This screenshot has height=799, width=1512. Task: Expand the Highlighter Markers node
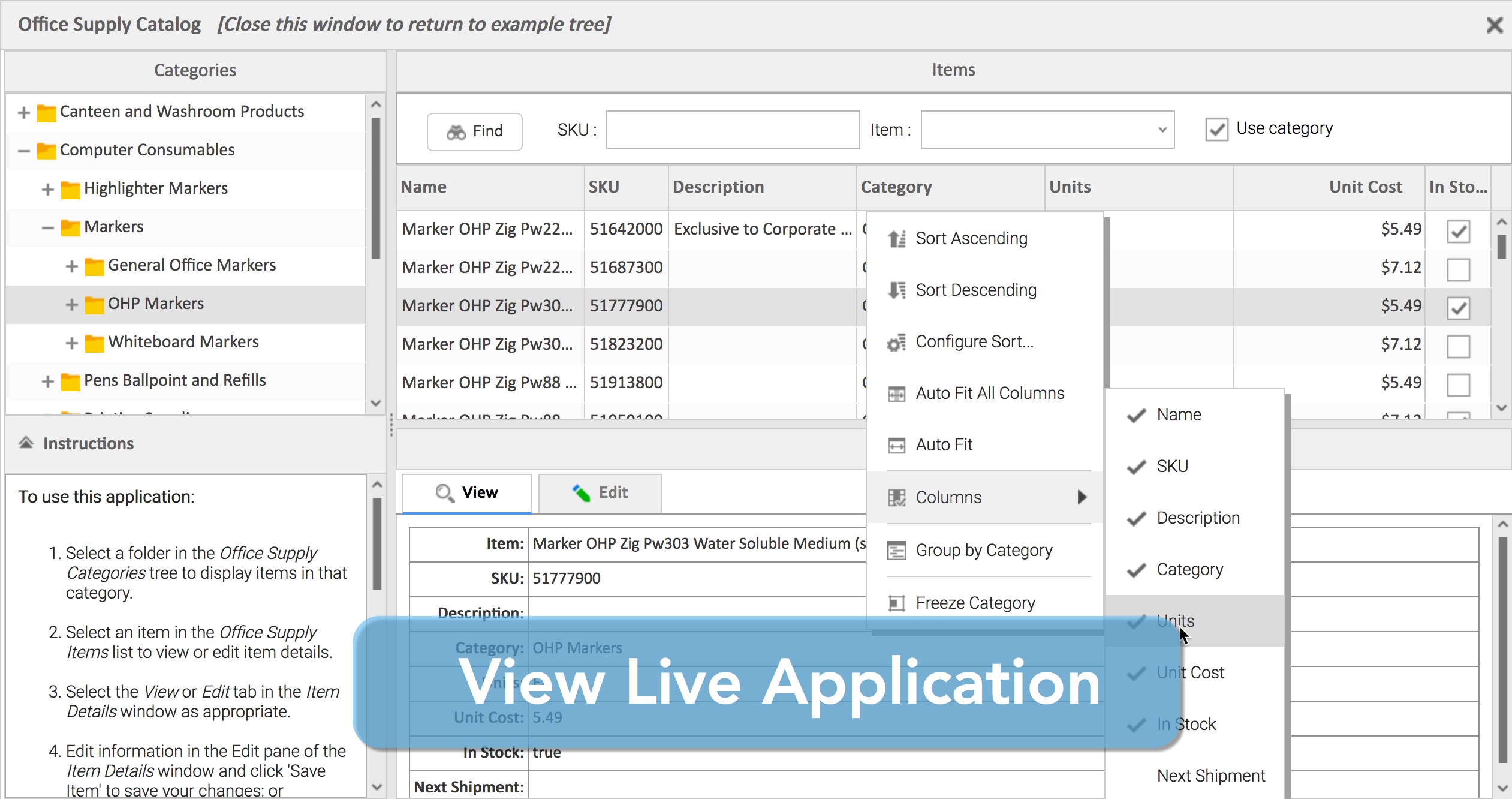(48, 190)
